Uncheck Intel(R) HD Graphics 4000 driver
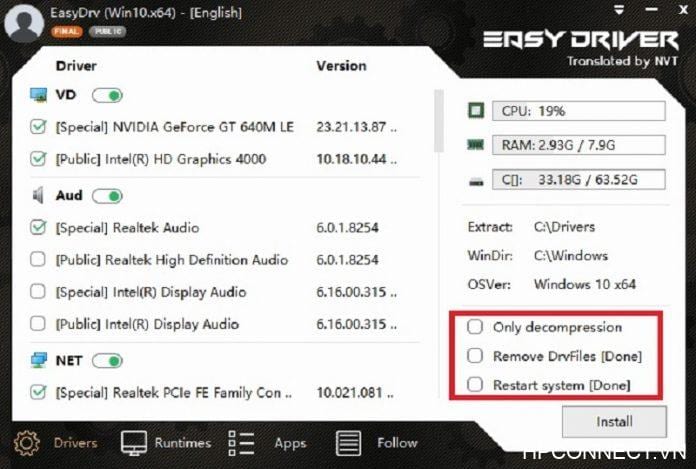Image resolution: width=696 pixels, height=469 pixels. pyautogui.click(x=38, y=158)
